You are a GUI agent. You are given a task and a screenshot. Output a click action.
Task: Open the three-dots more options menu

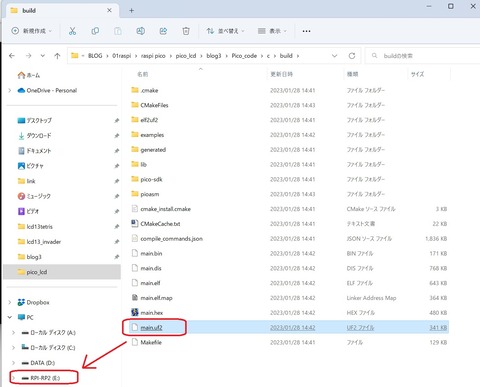click(306, 31)
